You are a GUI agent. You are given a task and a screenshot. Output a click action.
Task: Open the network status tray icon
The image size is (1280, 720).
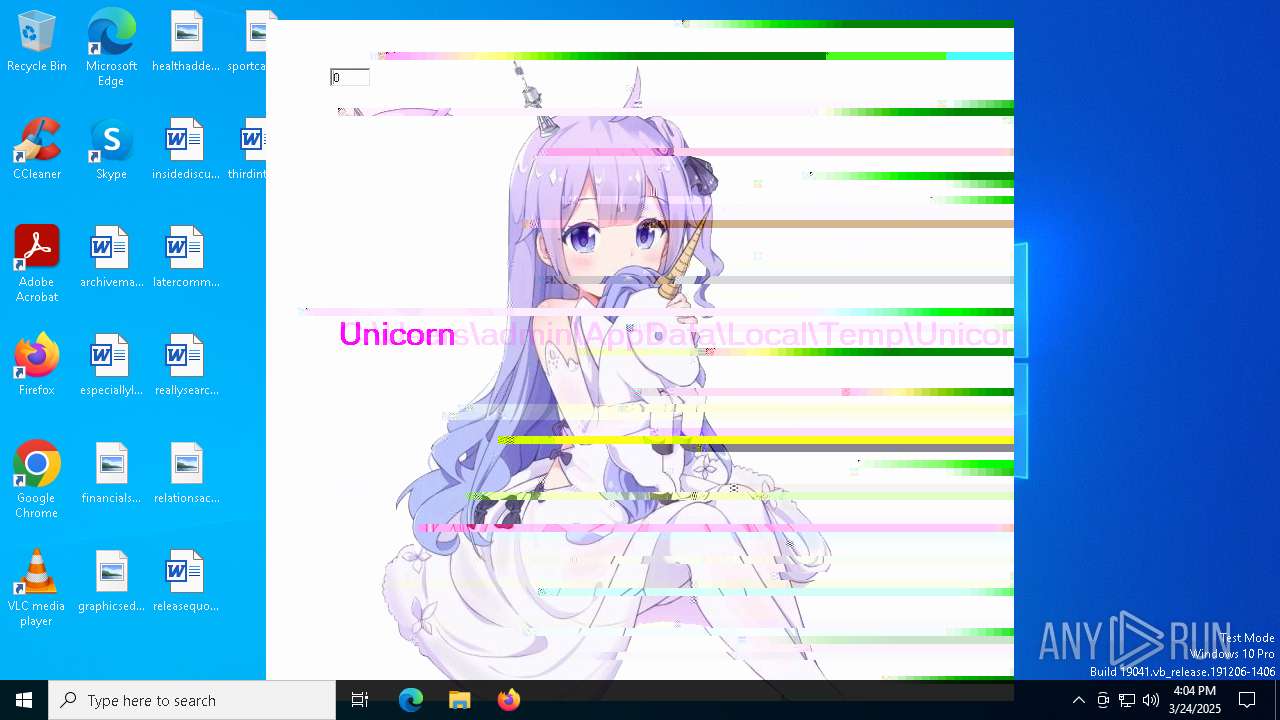click(x=1127, y=700)
